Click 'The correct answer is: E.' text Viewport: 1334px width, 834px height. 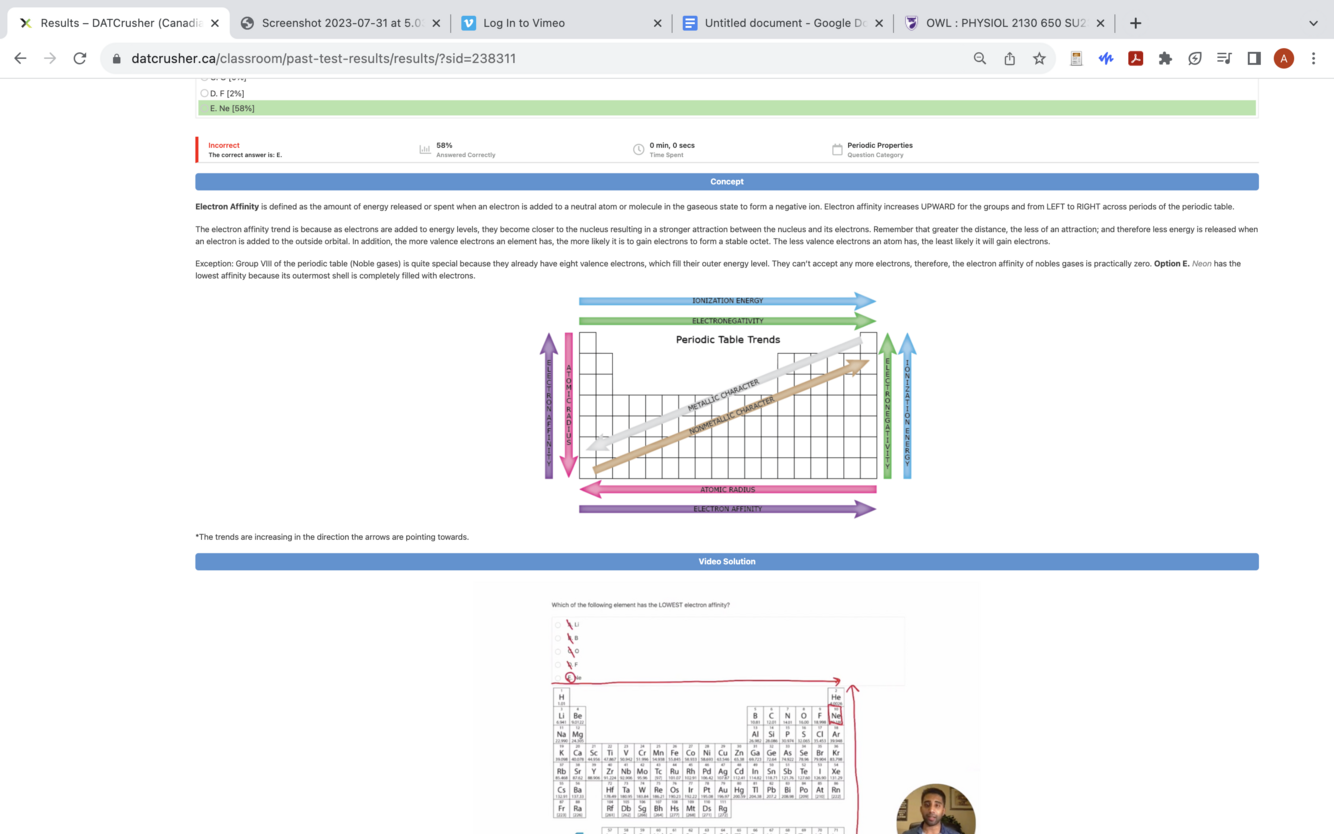click(245, 155)
